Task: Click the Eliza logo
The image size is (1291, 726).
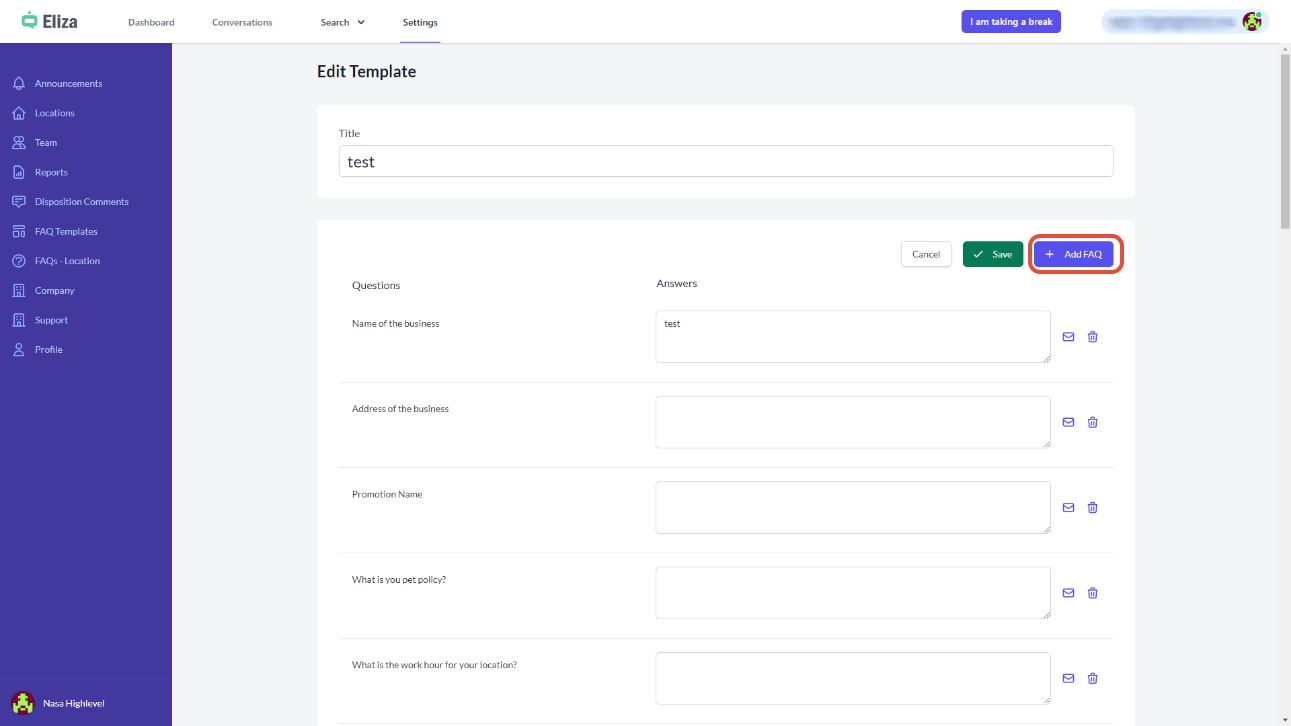Action: pyautogui.click(x=50, y=21)
